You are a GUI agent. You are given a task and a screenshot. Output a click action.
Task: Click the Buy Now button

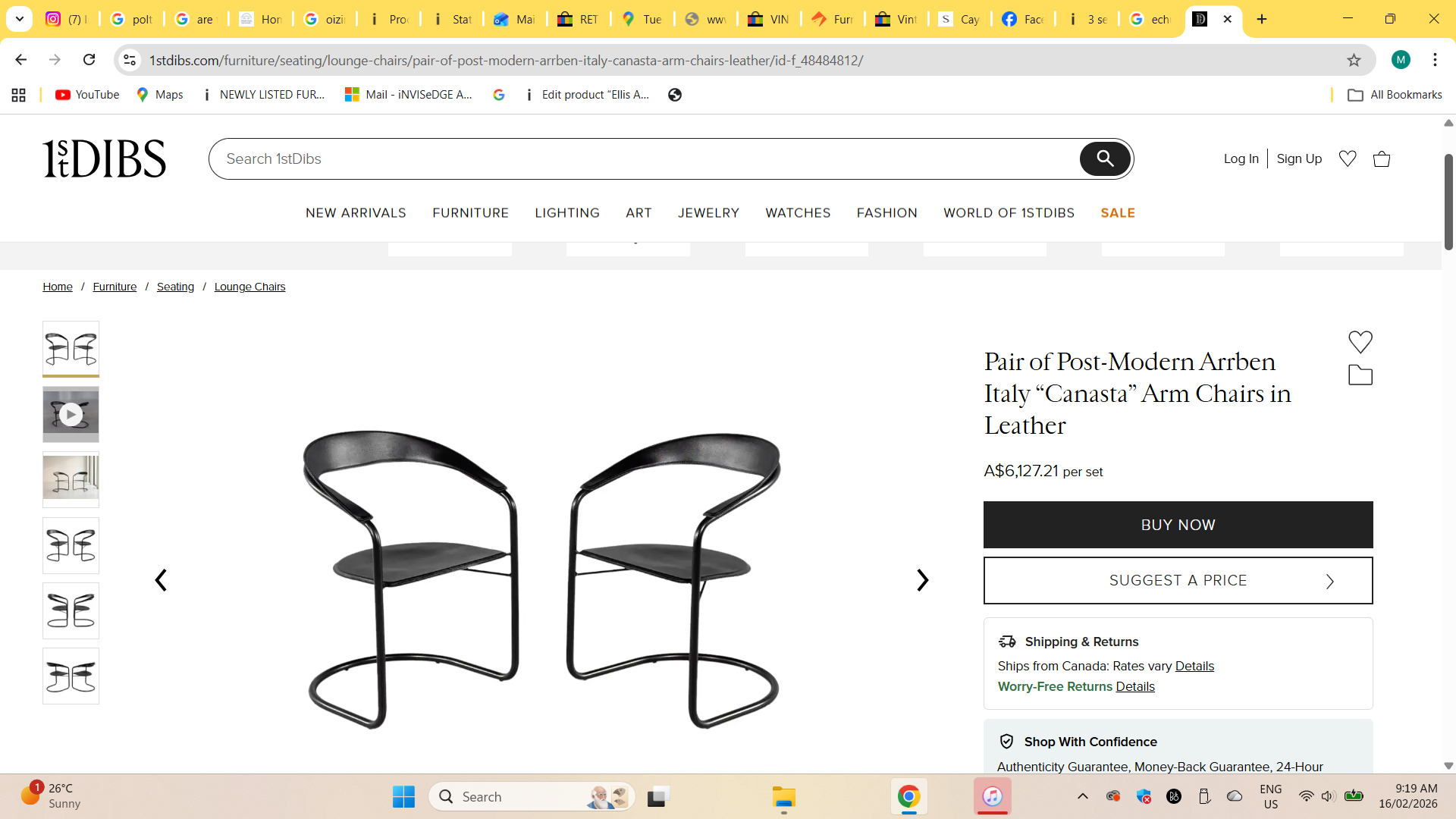(1178, 525)
